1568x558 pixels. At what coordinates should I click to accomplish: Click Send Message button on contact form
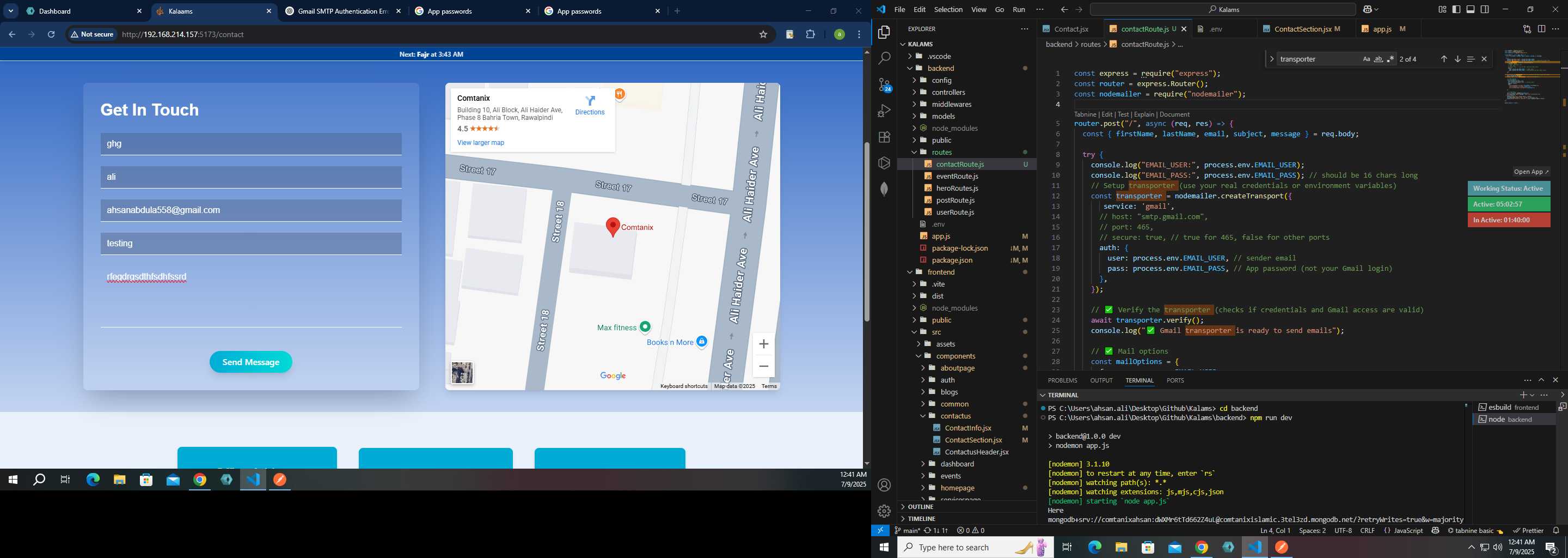251,362
